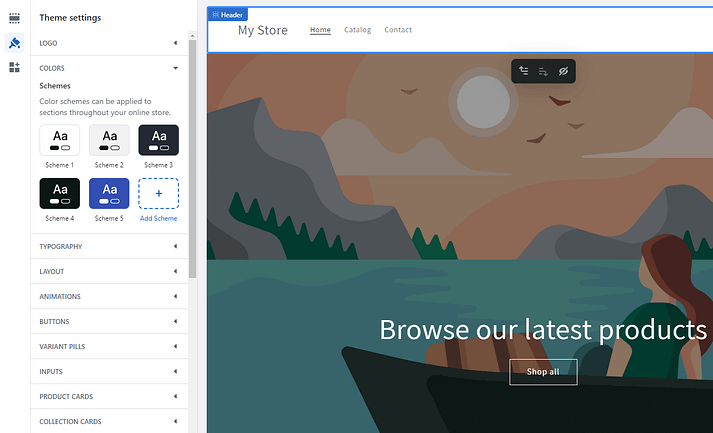The height and width of the screenshot is (433, 713).
Task: Open the Sections panel icon in sidebar
Action: pos(14,18)
